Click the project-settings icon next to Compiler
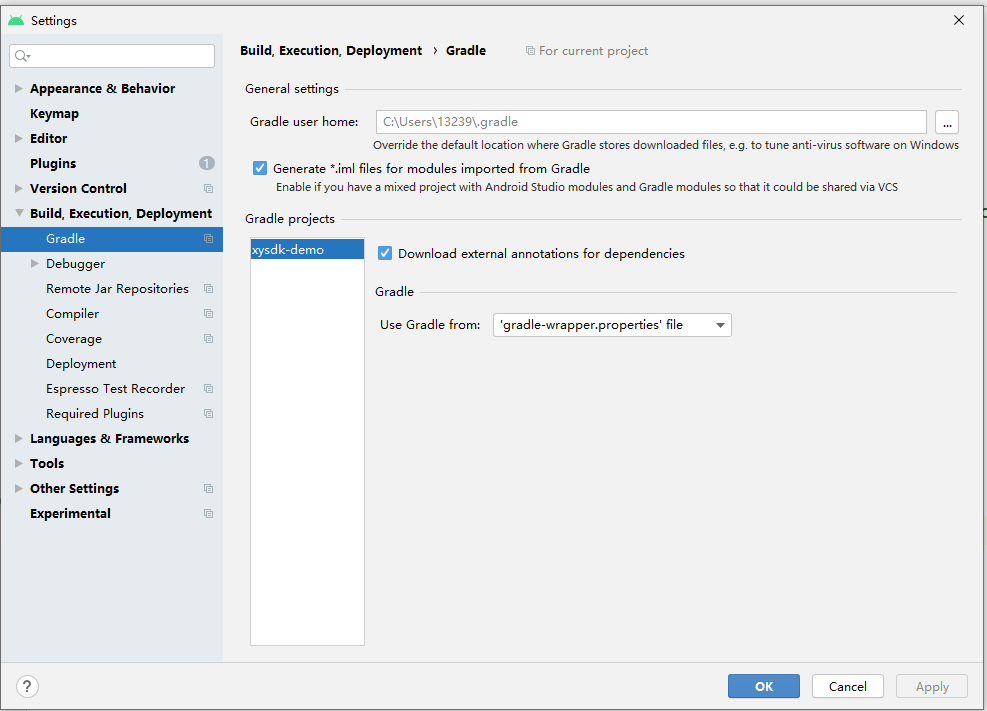Viewport: 987px width, 711px height. click(207, 313)
